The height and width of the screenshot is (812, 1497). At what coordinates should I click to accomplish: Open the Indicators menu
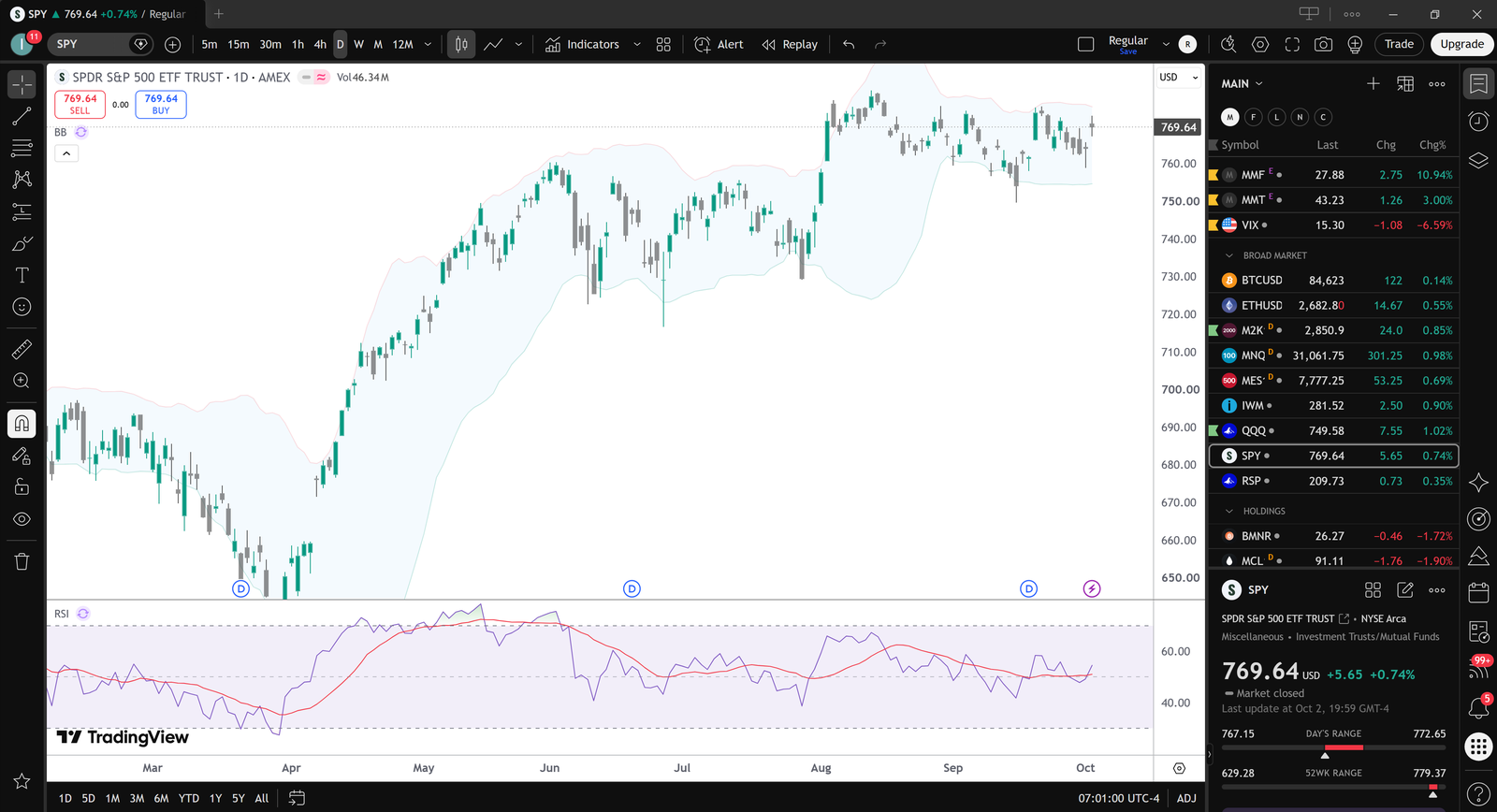pyautogui.click(x=582, y=44)
